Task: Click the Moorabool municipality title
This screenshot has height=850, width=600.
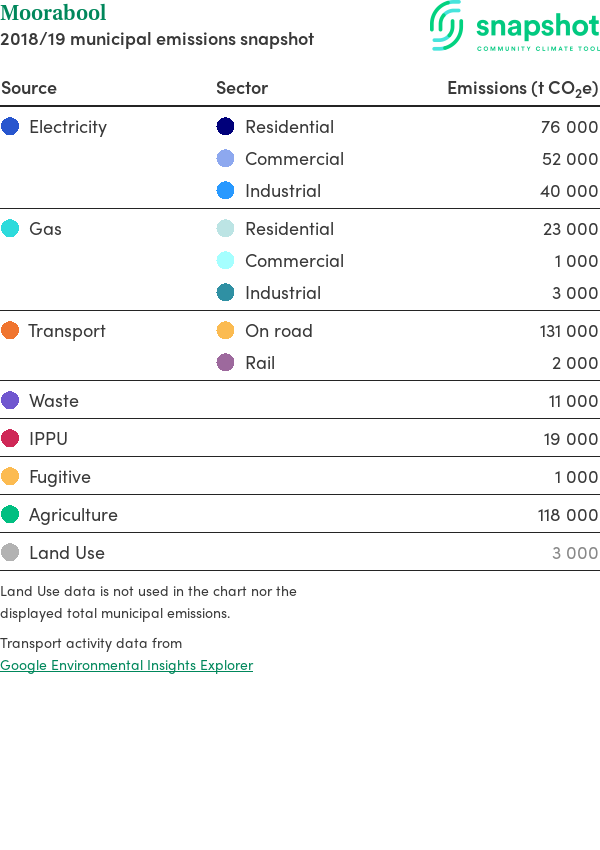Action: coord(53,12)
